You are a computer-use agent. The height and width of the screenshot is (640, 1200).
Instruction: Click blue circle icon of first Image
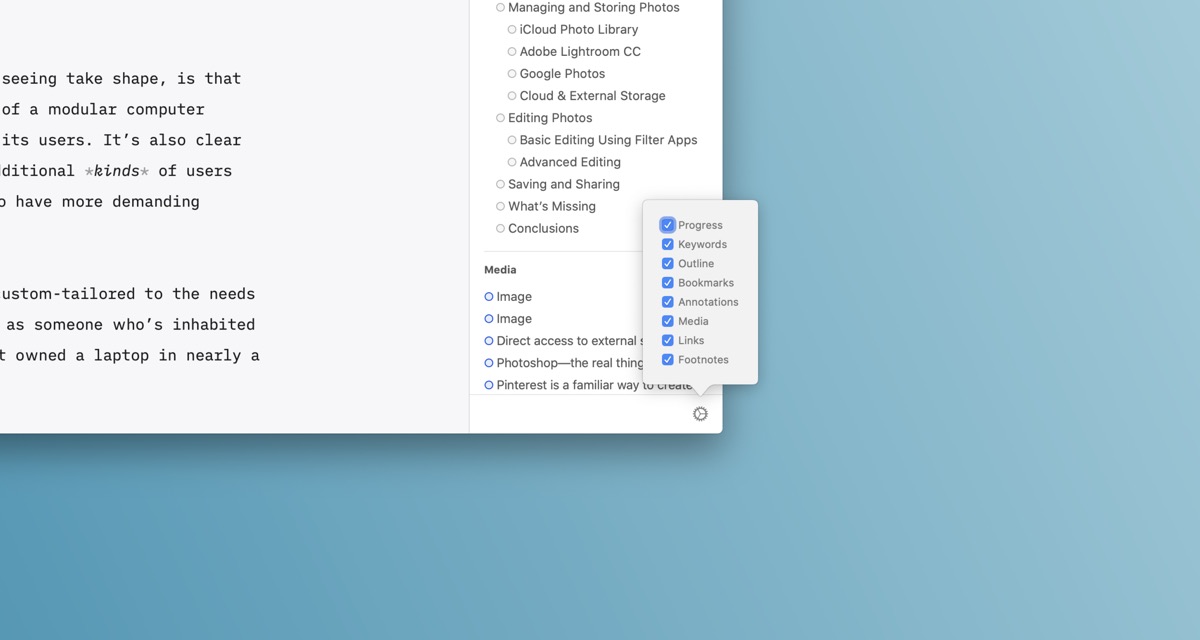tap(489, 297)
